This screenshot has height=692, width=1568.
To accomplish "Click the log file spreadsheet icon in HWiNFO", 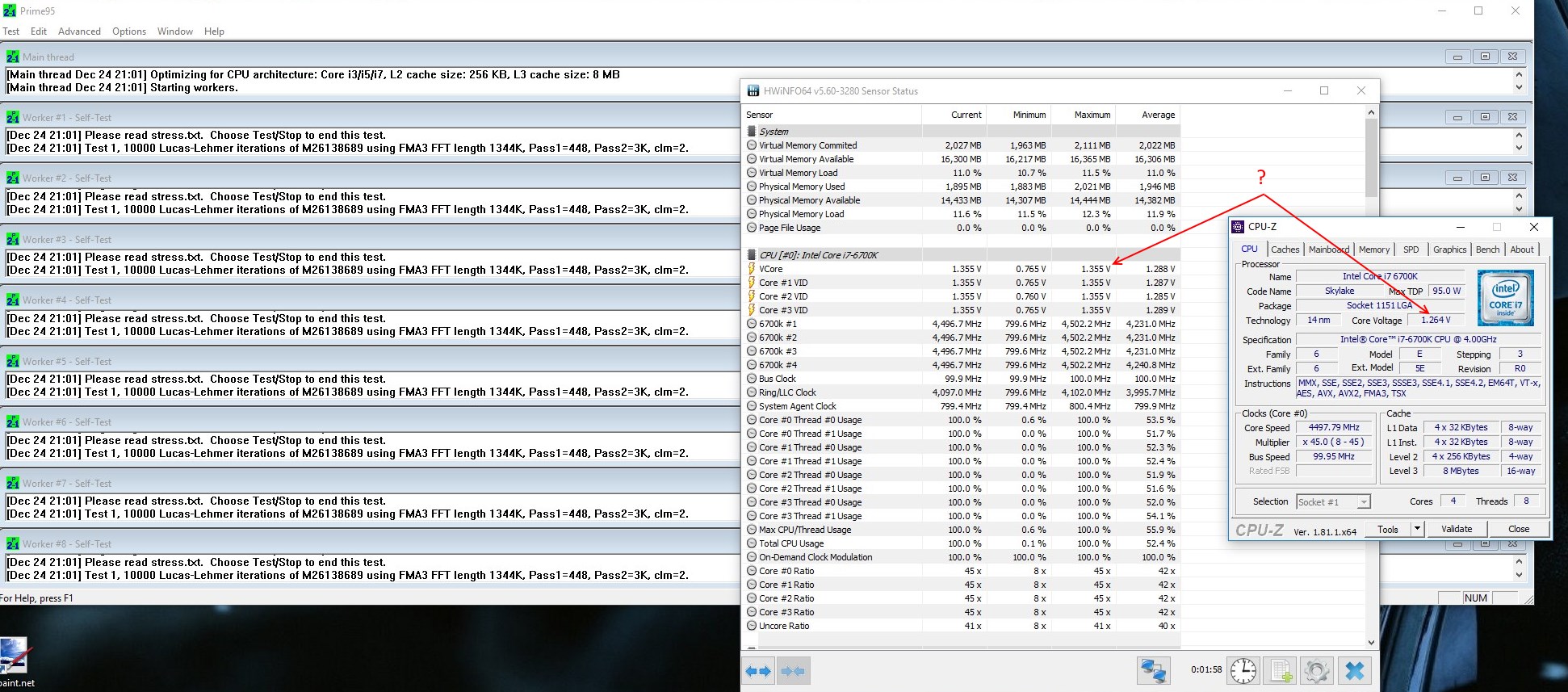I will point(1281,670).
